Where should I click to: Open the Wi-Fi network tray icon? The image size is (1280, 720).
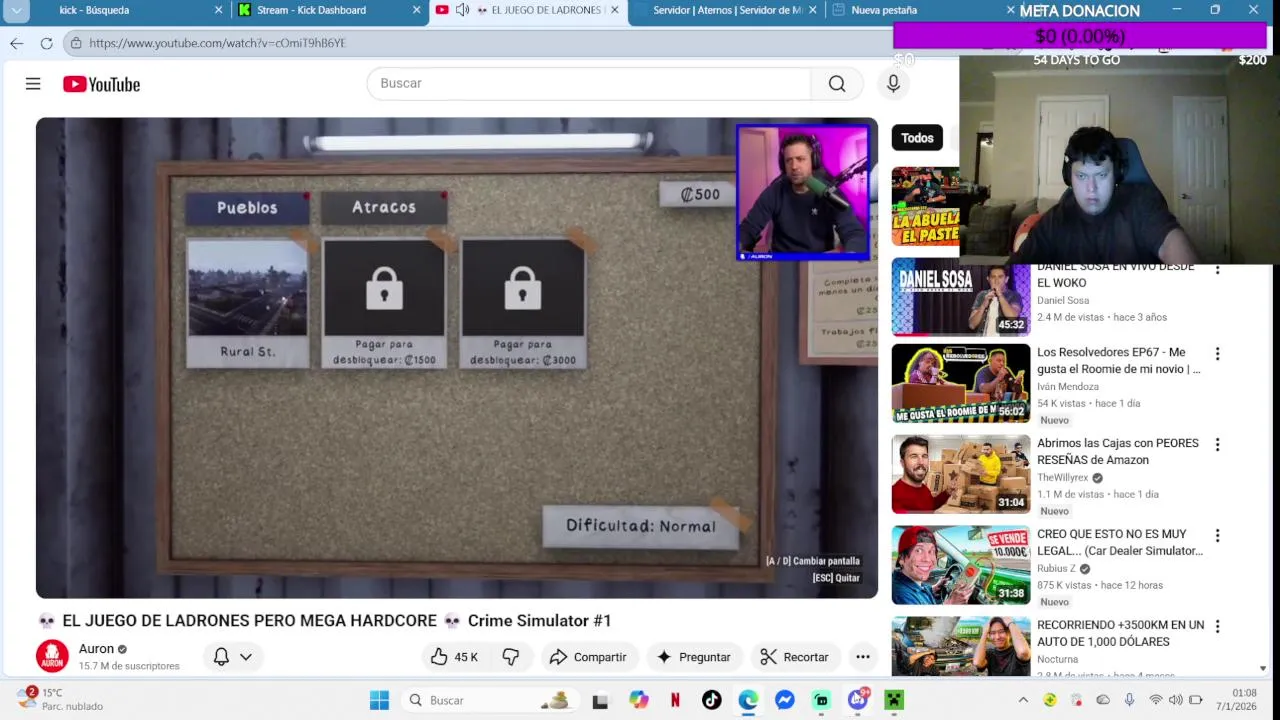point(1156,700)
